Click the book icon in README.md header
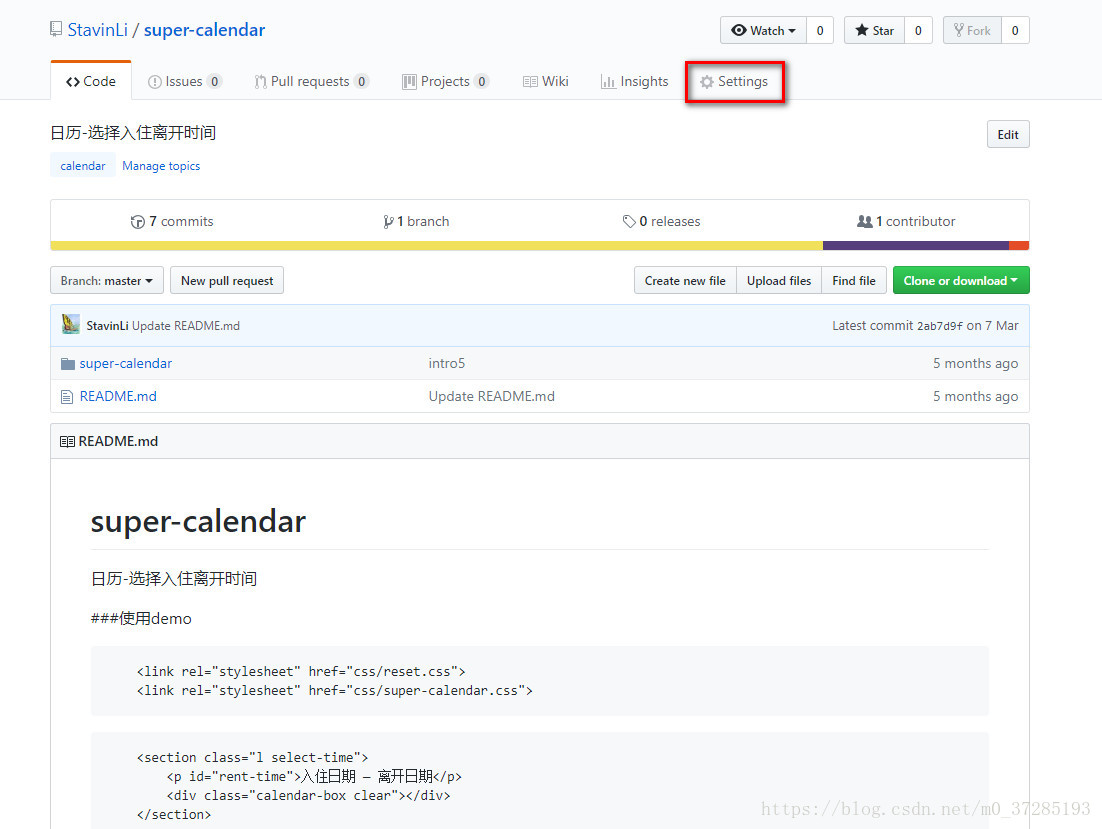Image resolution: width=1102 pixels, height=829 pixels. click(67, 442)
